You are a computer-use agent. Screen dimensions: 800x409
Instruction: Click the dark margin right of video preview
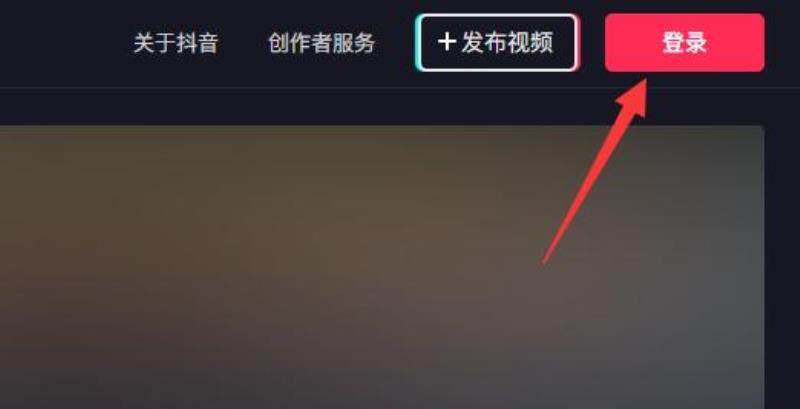point(782,255)
